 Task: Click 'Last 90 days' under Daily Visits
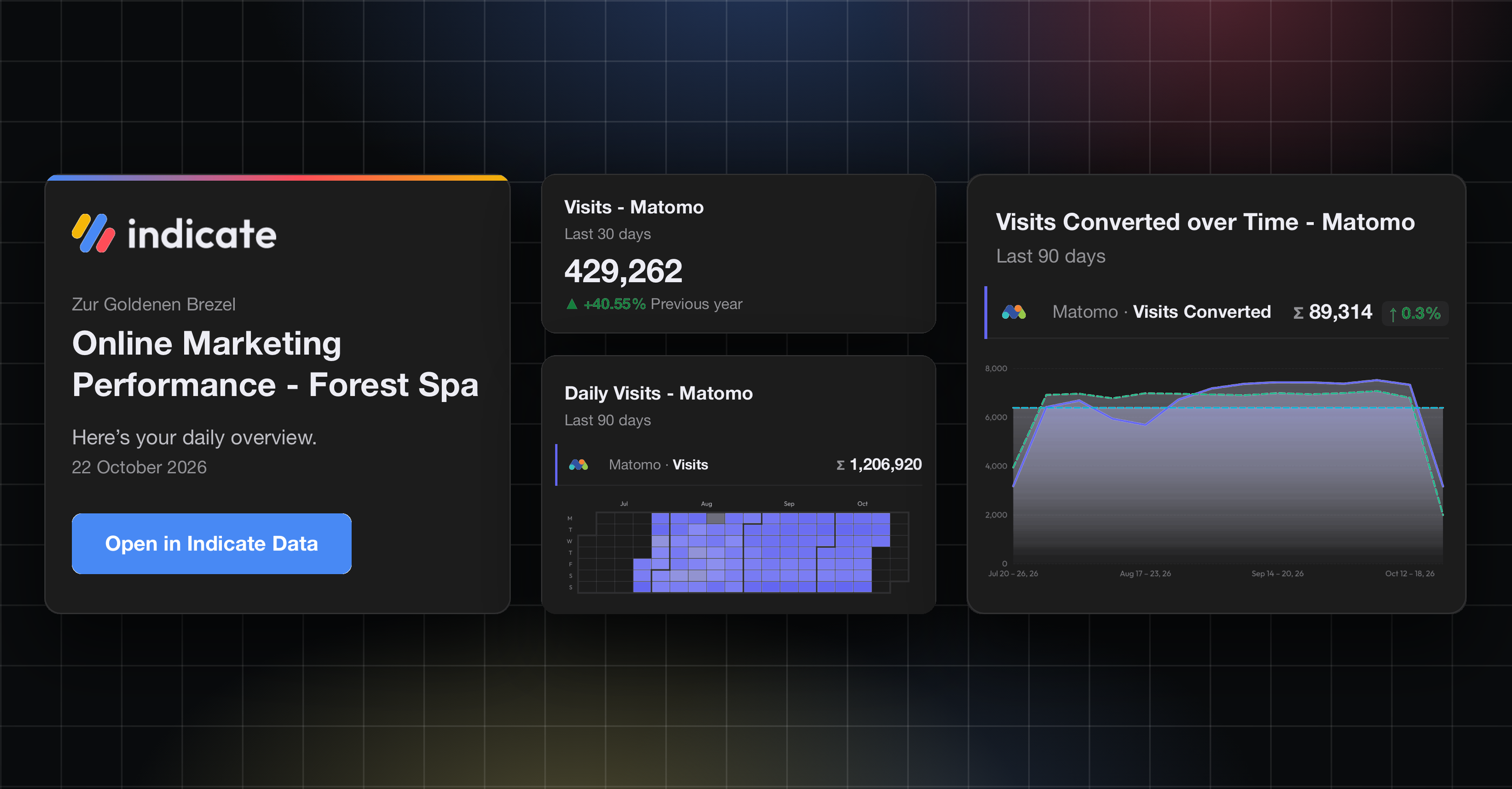[x=607, y=420]
